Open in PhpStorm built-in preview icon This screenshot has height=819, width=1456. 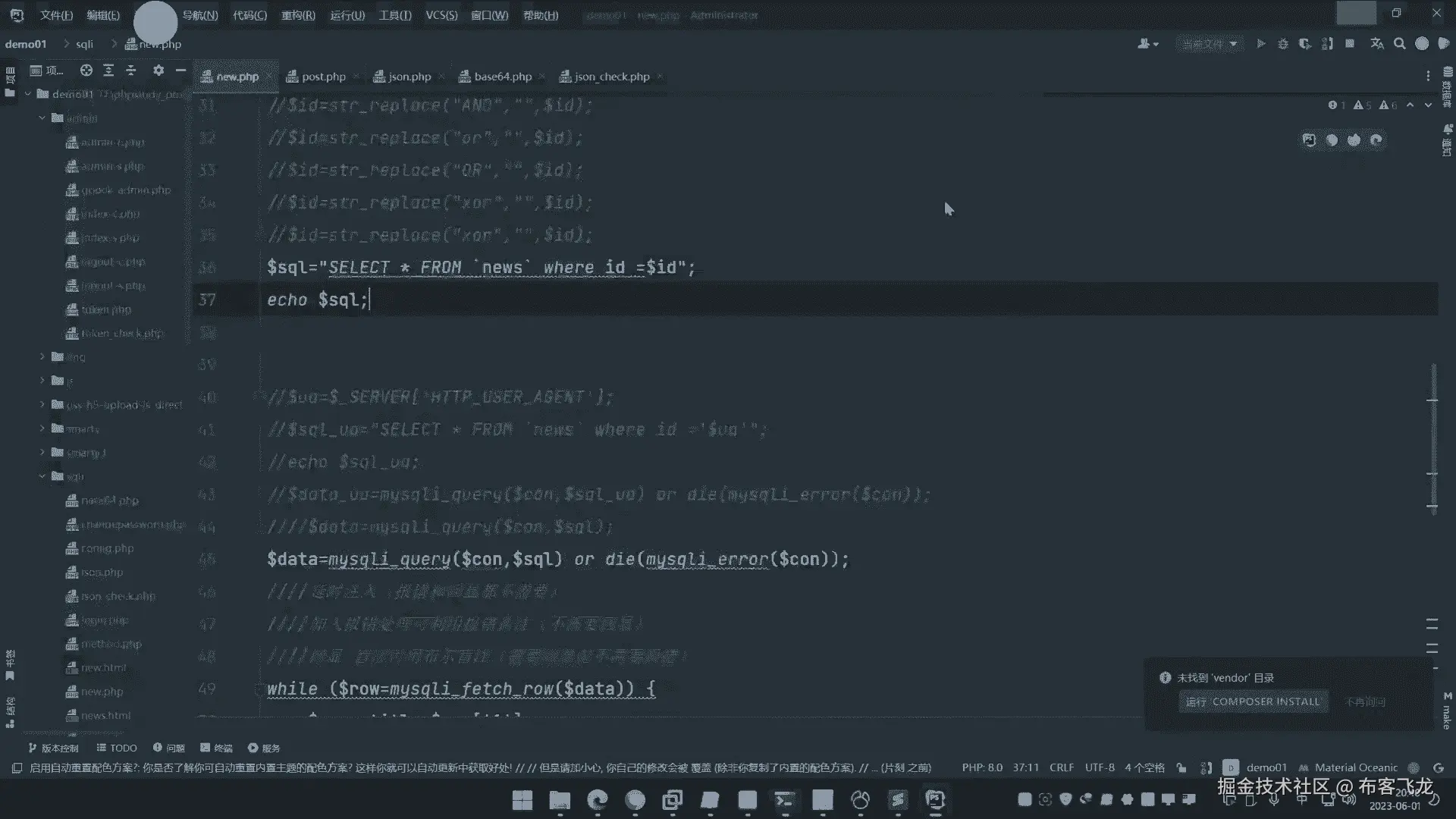tap(1309, 140)
